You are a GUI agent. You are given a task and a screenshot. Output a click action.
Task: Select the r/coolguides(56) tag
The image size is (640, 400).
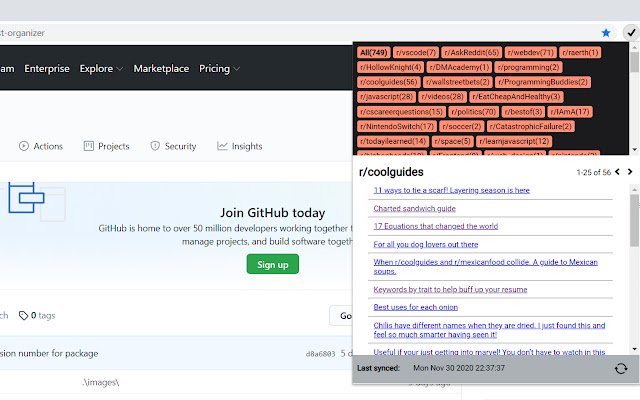pyautogui.click(x=389, y=82)
